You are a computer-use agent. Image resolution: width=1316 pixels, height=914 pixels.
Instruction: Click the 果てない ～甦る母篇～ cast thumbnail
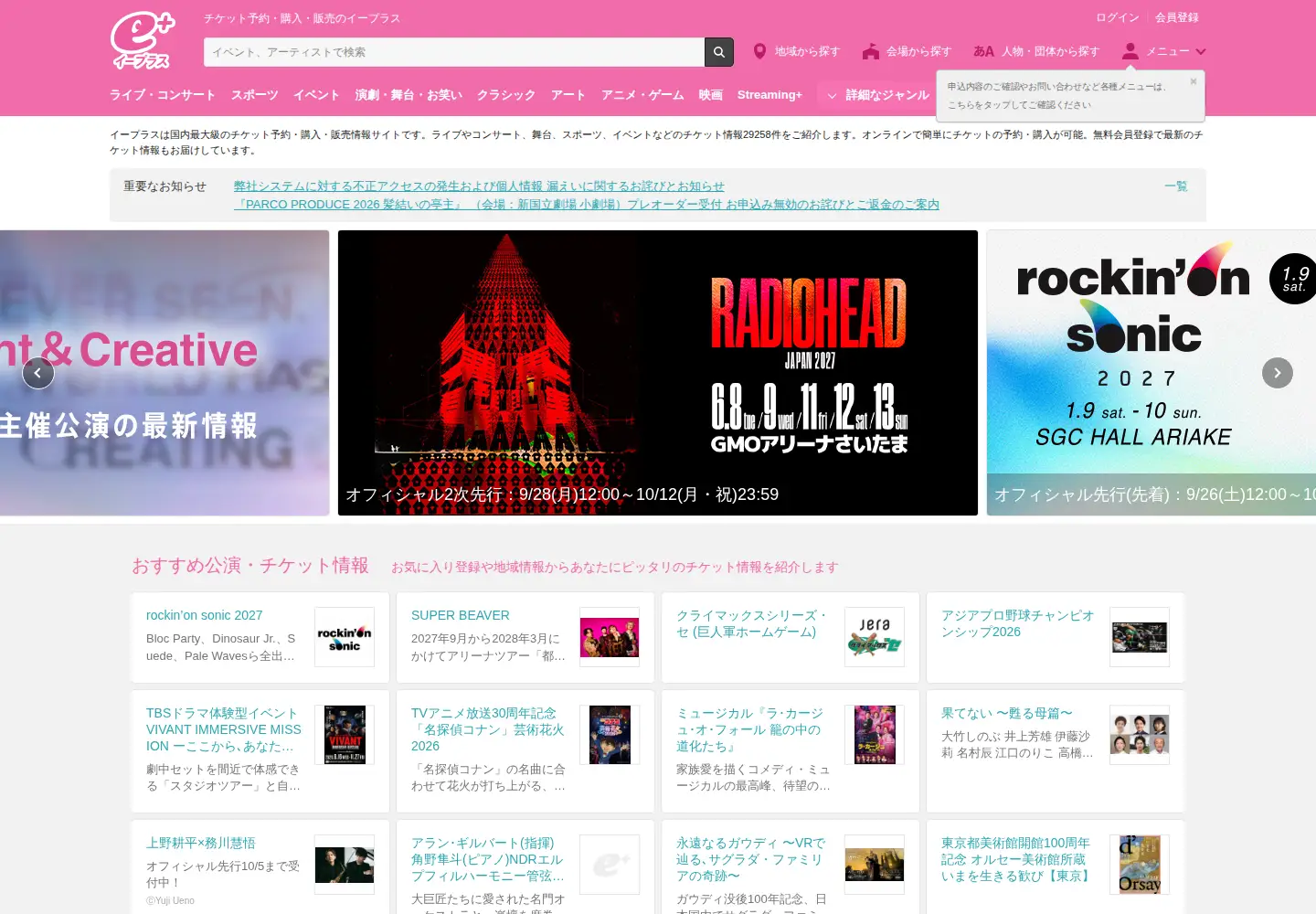coord(1140,735)
